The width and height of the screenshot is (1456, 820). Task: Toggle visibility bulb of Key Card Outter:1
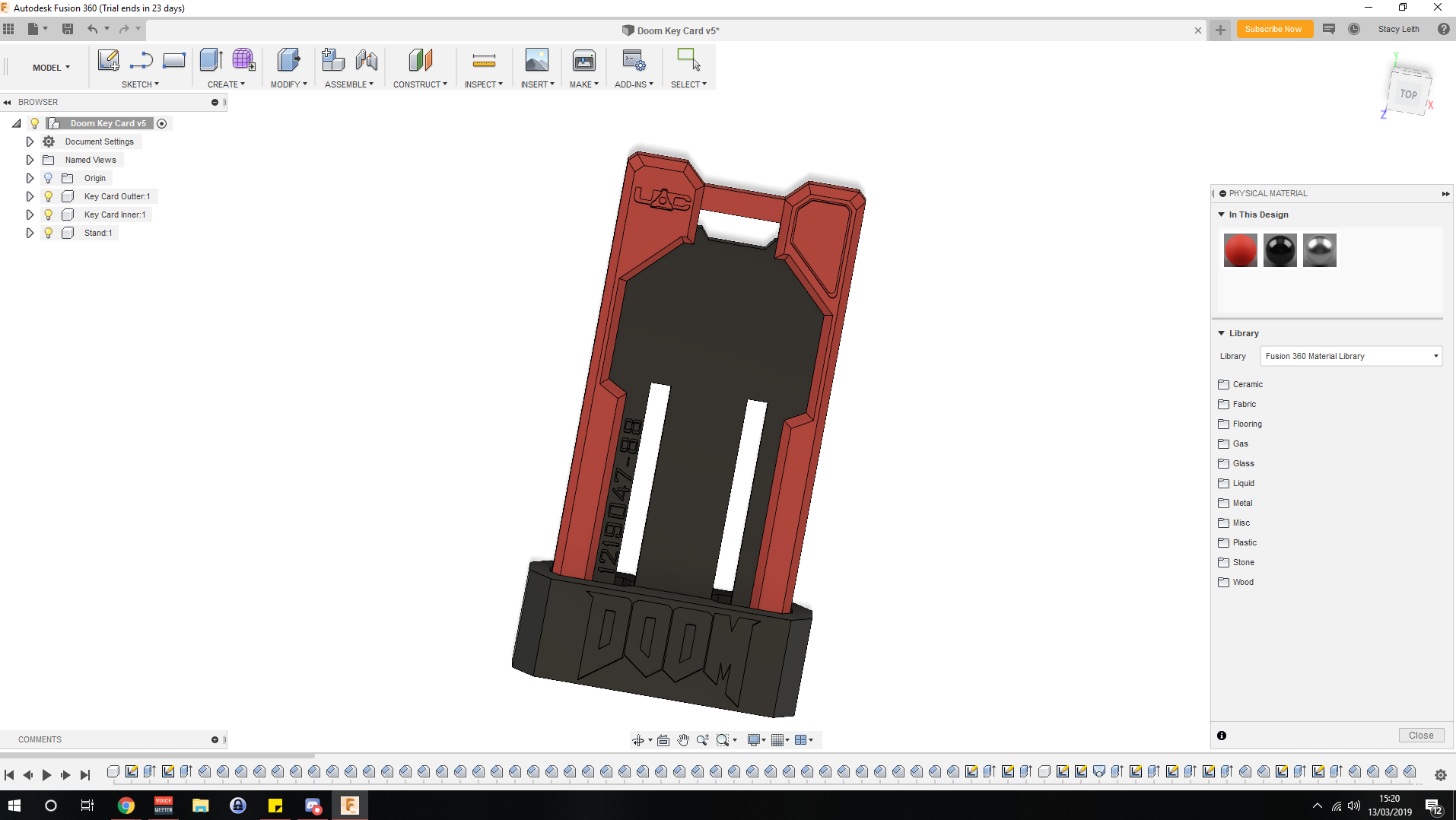click(48, 196)
